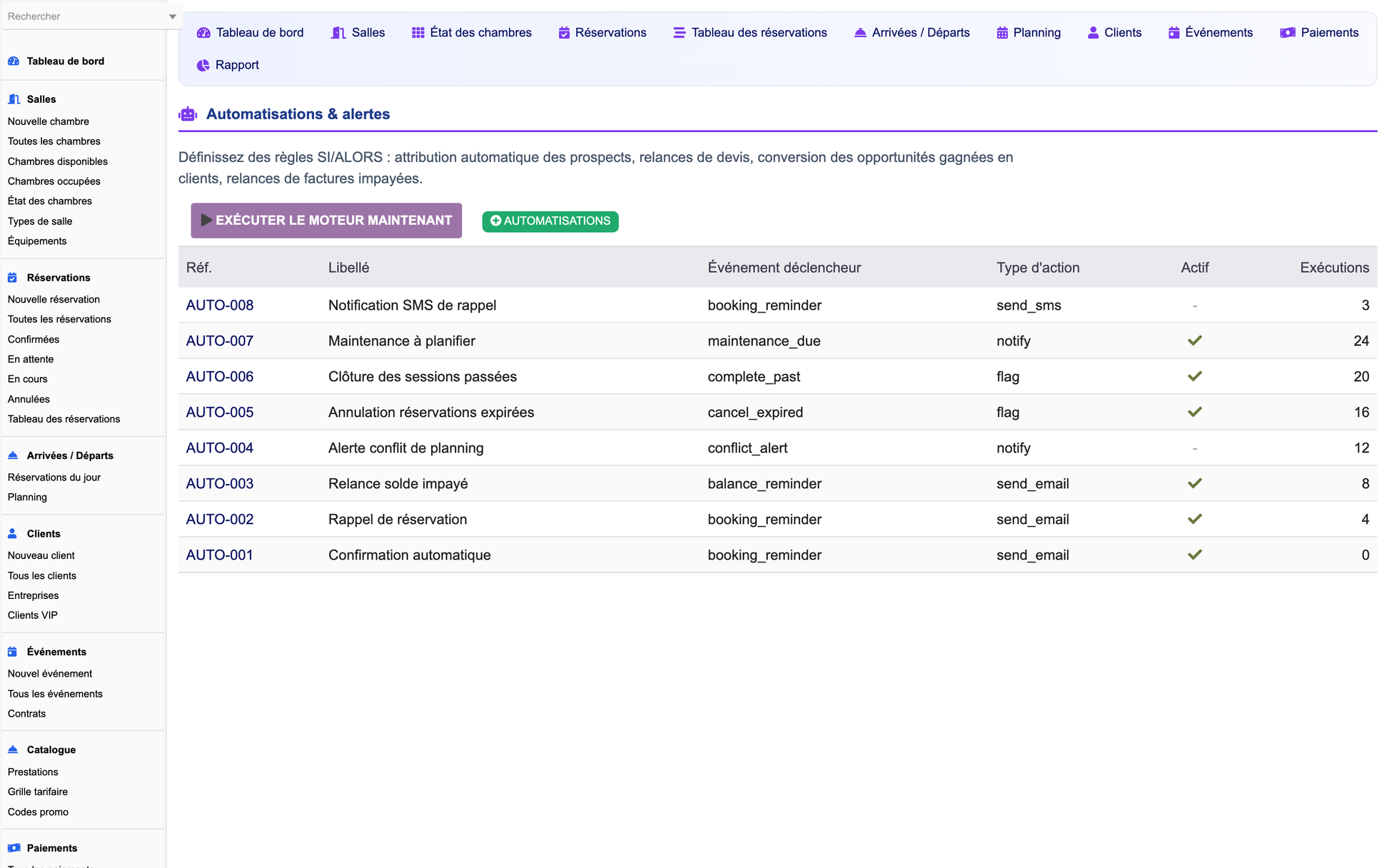Click the sidebar Catalogue bell icon
Screen dimensions: 1389x868
(x=13, y=750)
